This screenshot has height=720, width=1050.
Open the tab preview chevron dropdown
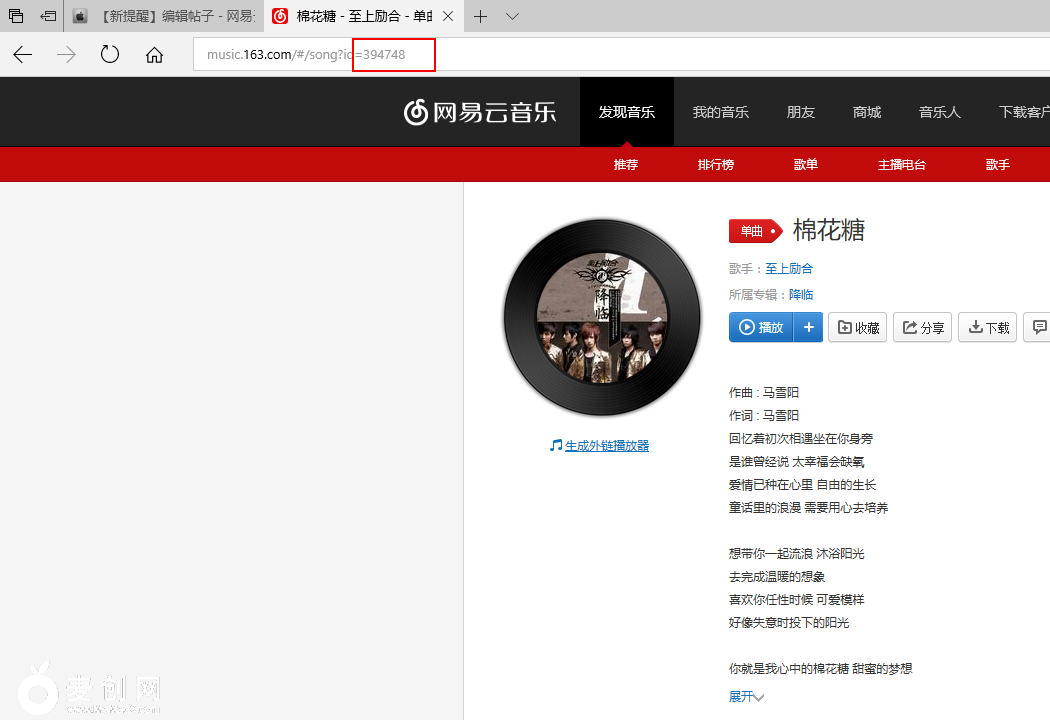[512, 16]
